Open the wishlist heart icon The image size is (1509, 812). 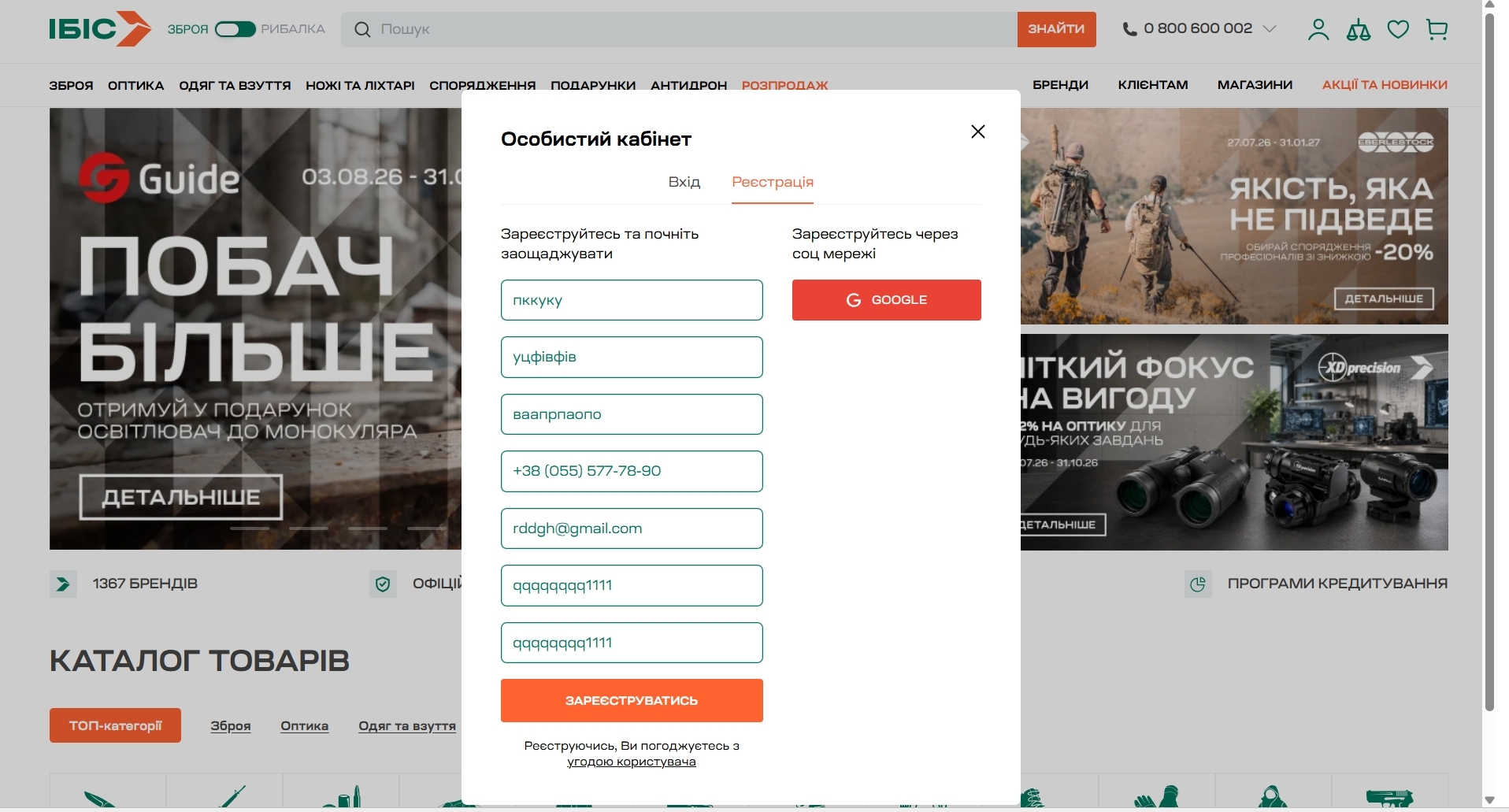[1399, 30]
